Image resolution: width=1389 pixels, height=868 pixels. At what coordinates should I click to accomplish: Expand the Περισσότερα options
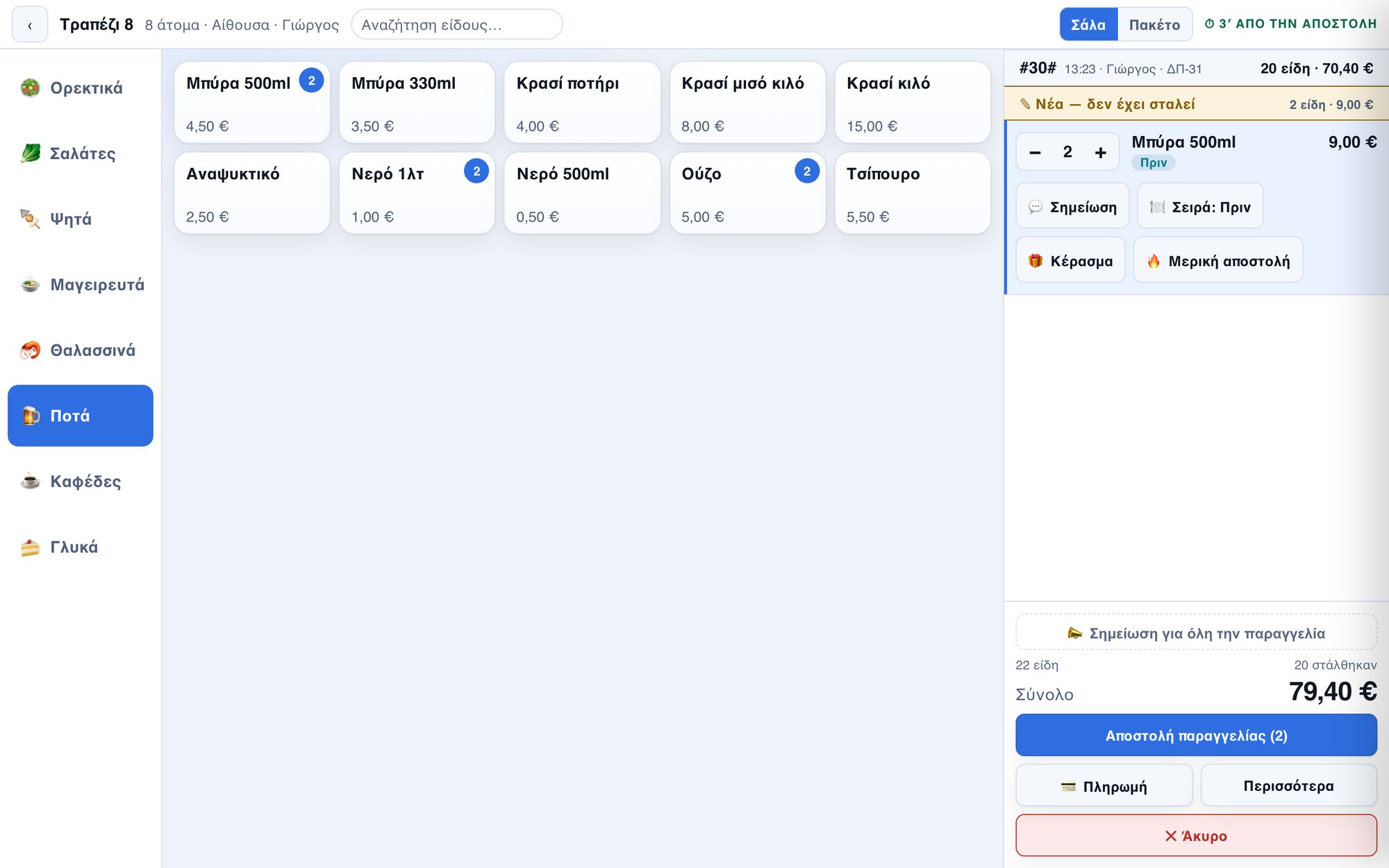click(x=1288, y=786)
